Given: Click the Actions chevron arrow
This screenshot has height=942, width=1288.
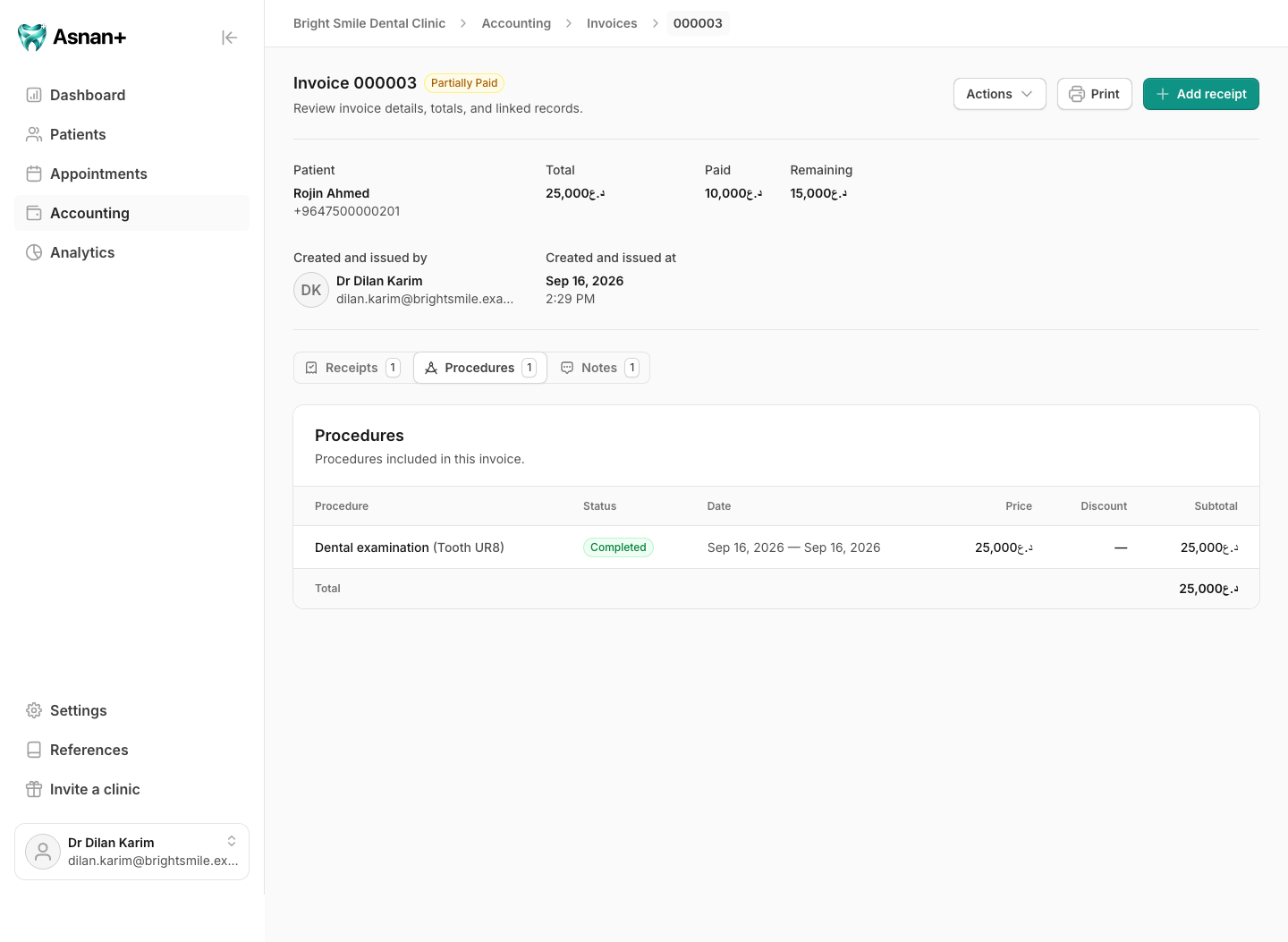Looking at the screenshot, I should 1027,94.
